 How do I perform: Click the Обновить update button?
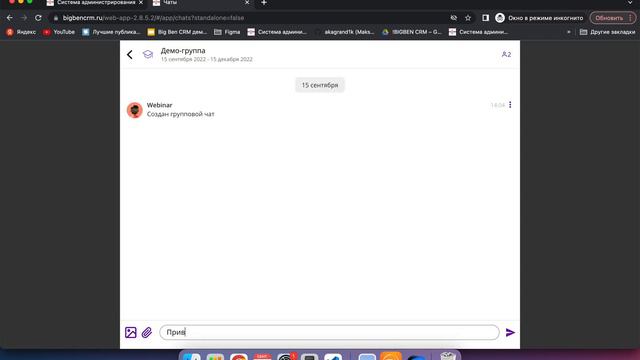pyautogui.click(x=612, y=18)
